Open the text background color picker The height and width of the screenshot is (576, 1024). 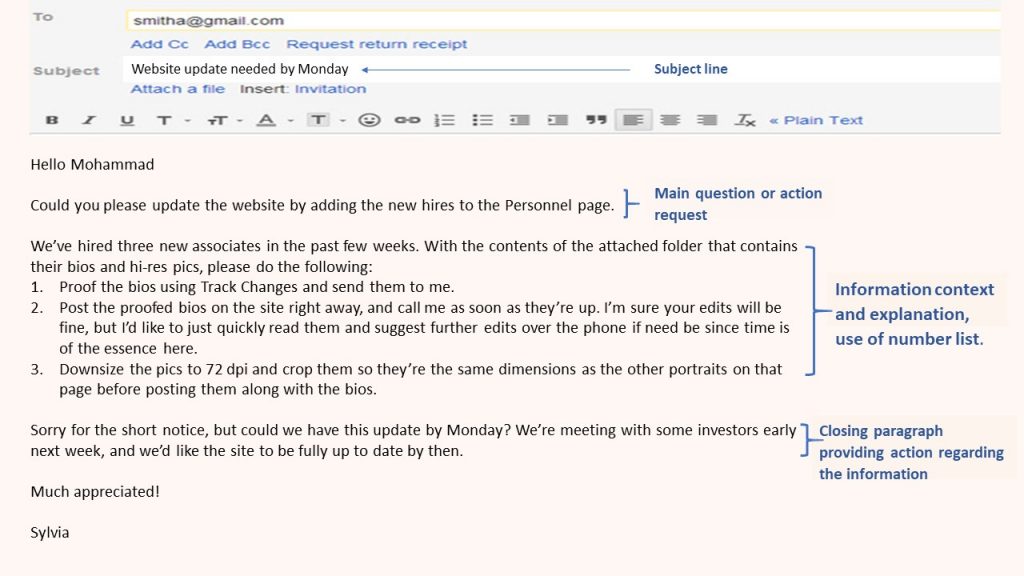318,120
